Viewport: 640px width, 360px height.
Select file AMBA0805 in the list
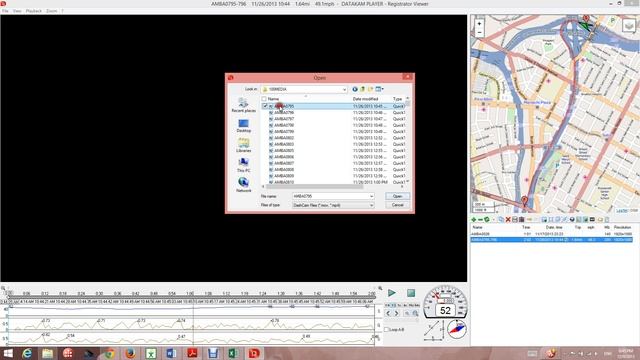(x=284, y=151)
